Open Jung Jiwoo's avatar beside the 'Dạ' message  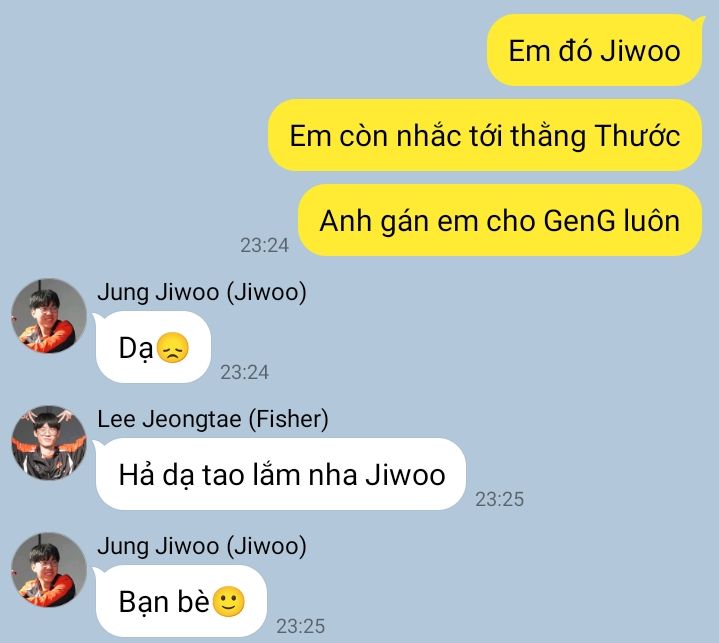[49, 316]
